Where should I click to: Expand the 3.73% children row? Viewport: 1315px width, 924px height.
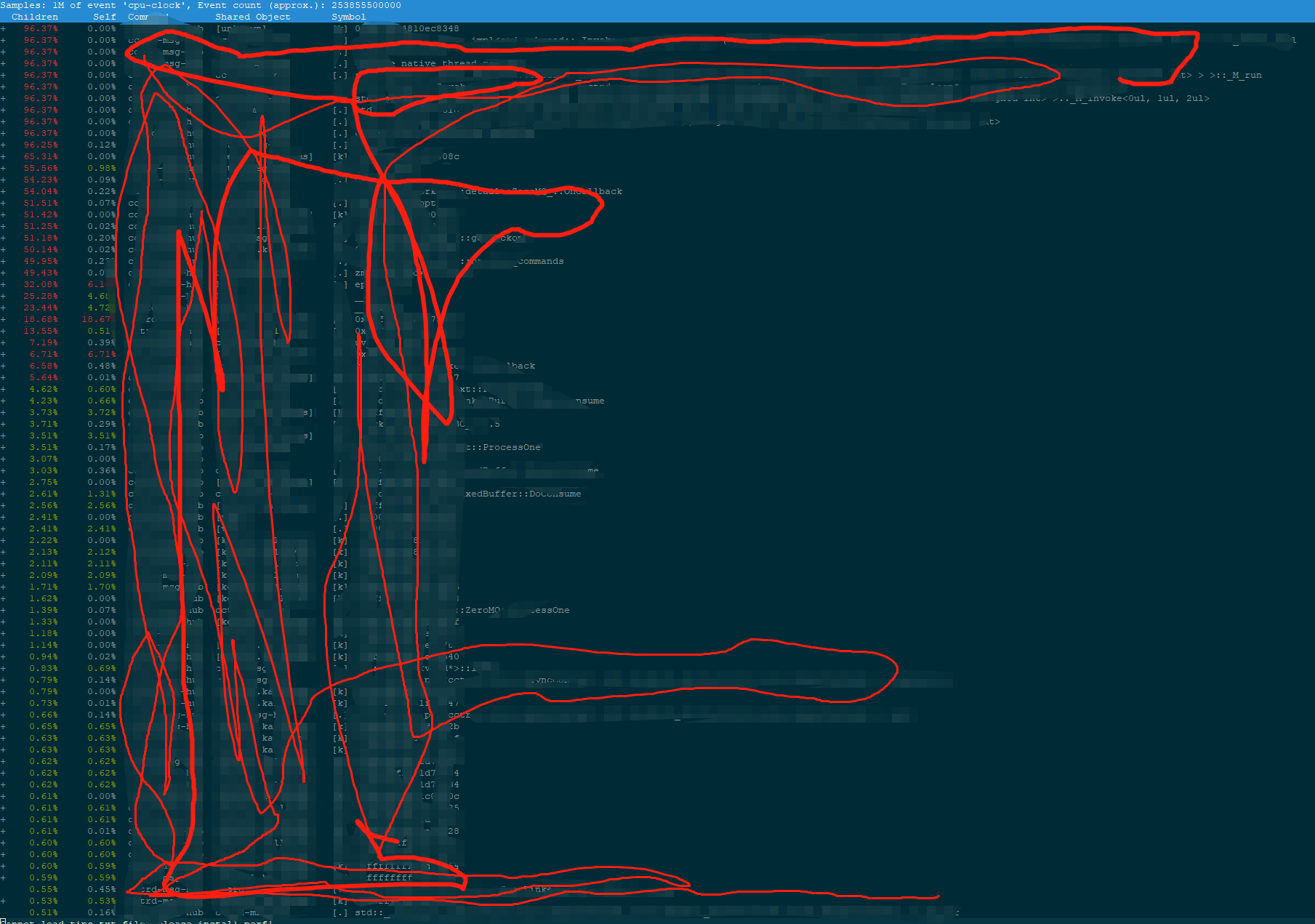(3, 413)
